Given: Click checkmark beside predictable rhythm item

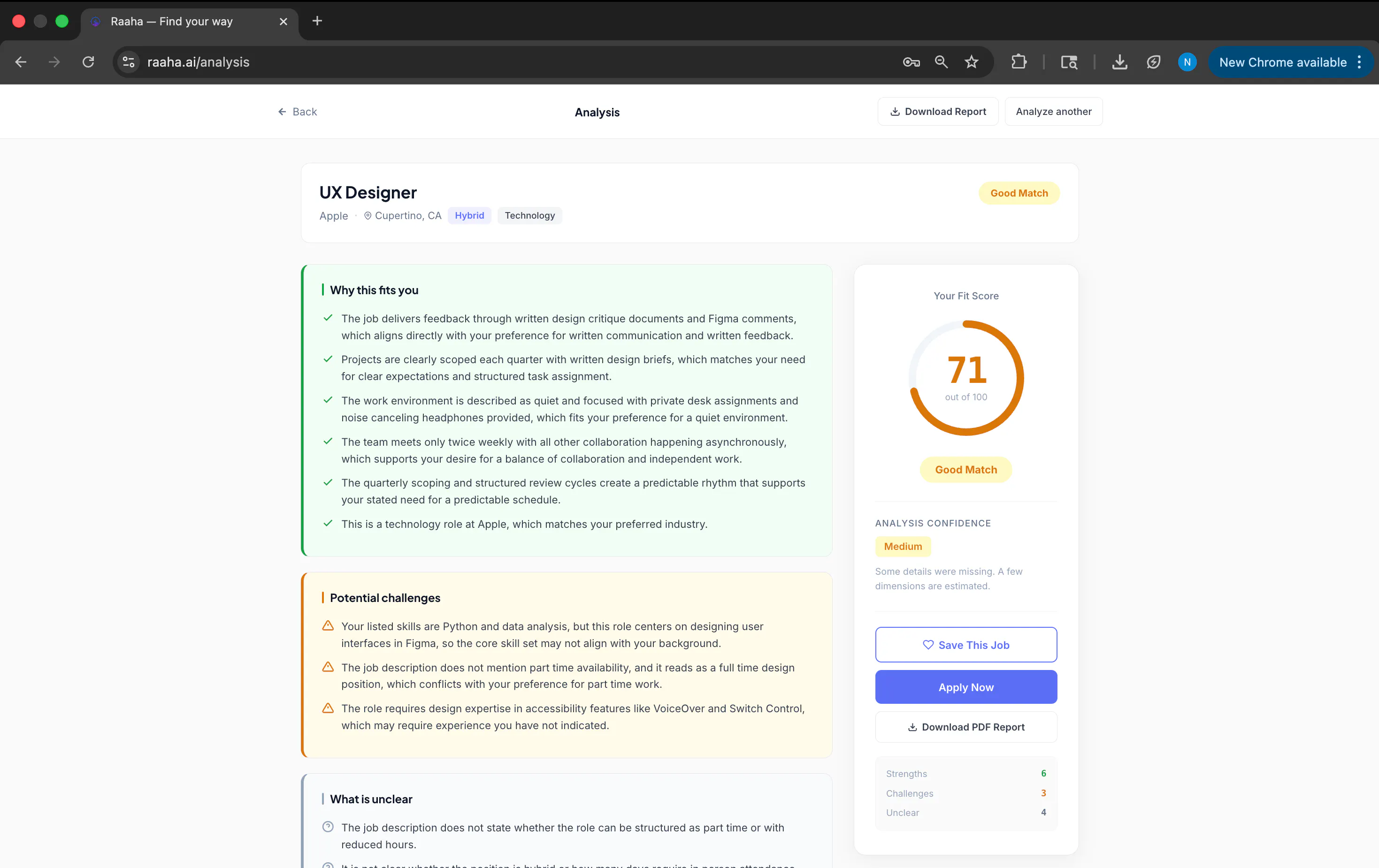Looking at the screenshot, I should (x=328, y=483).
